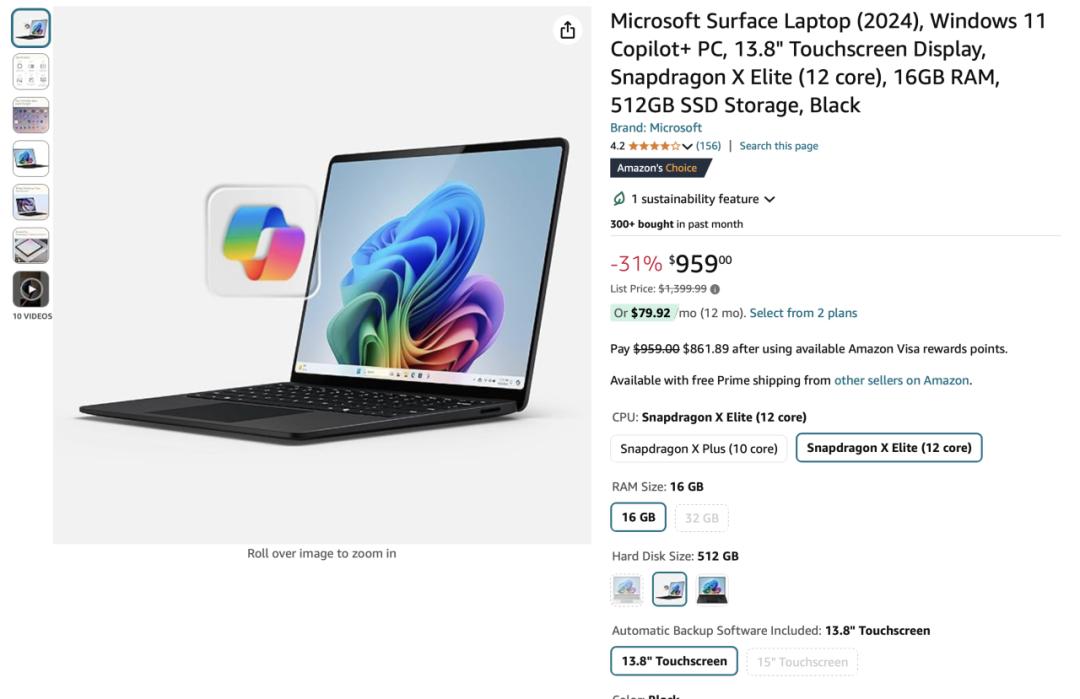Click the info icon beside List Price
The width and height of the screenshot is (1080, 699).
coord(715,289)
